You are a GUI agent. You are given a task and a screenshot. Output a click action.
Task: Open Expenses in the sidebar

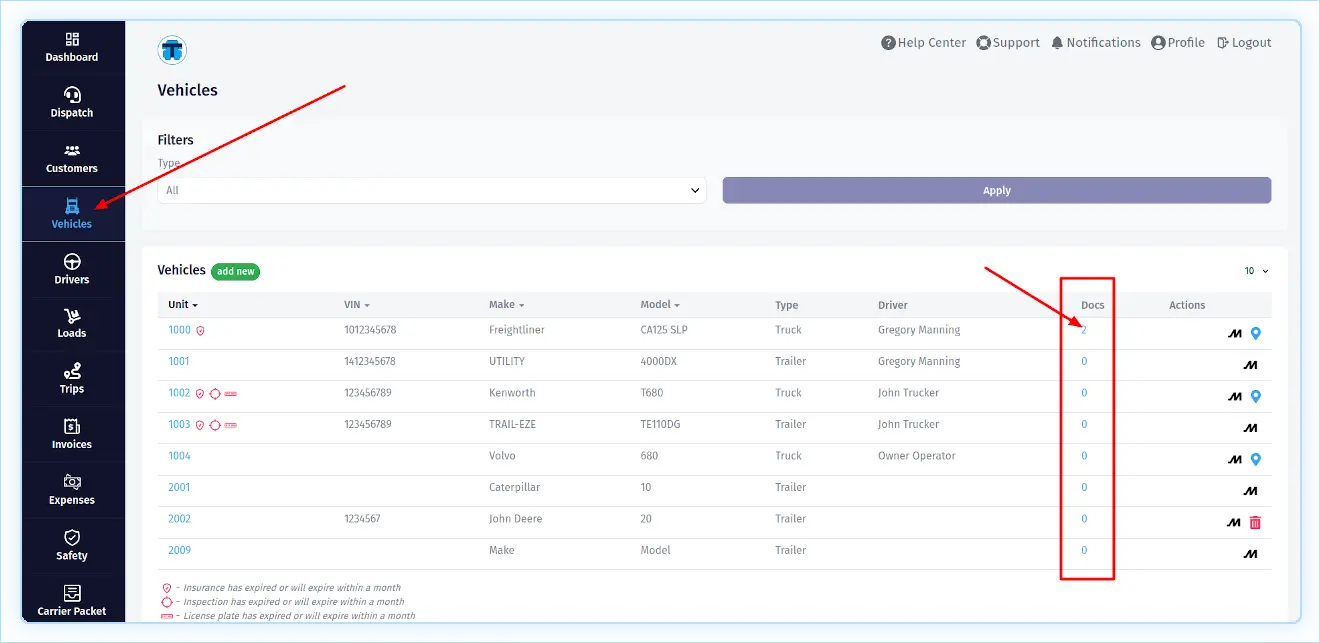[72, 490]
